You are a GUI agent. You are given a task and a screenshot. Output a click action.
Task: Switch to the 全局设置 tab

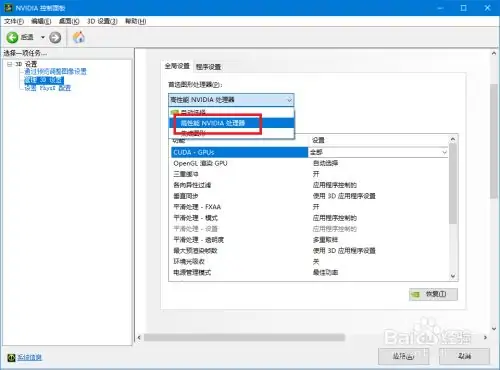[177, 66]
